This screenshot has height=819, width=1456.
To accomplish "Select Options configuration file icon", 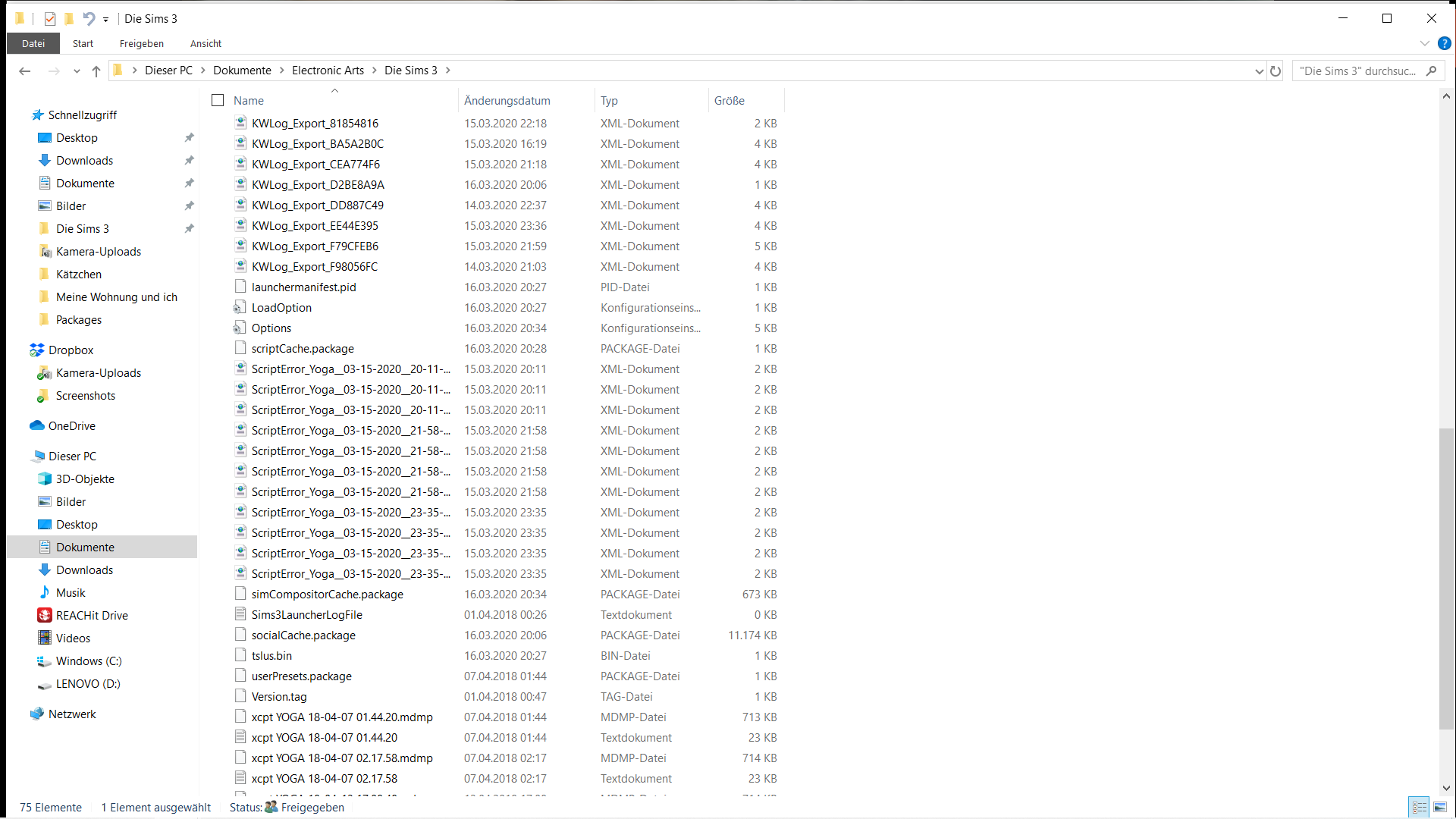I will coord(240,328).
